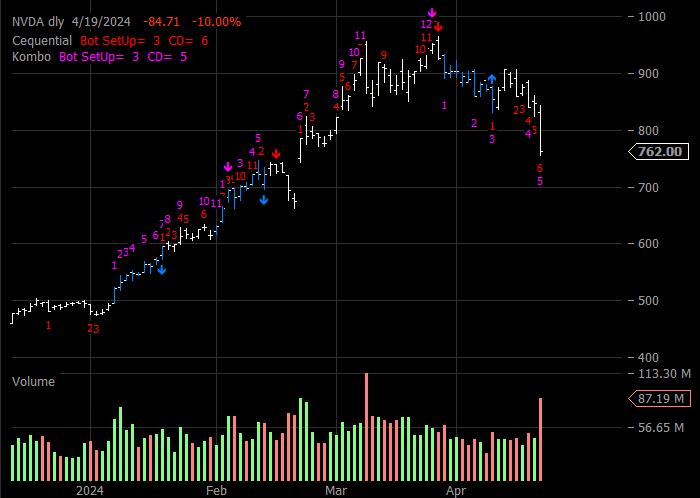Click the -10.00% percent change value
This screenshot has width=700, height=498.
click(x=217, y=21)
